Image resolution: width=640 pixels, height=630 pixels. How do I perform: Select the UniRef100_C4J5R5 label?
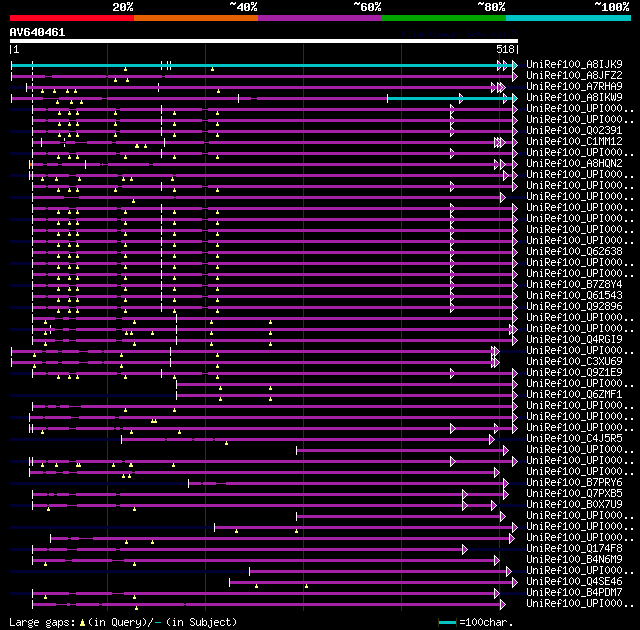pyautogui.click(x=574, y=439)
